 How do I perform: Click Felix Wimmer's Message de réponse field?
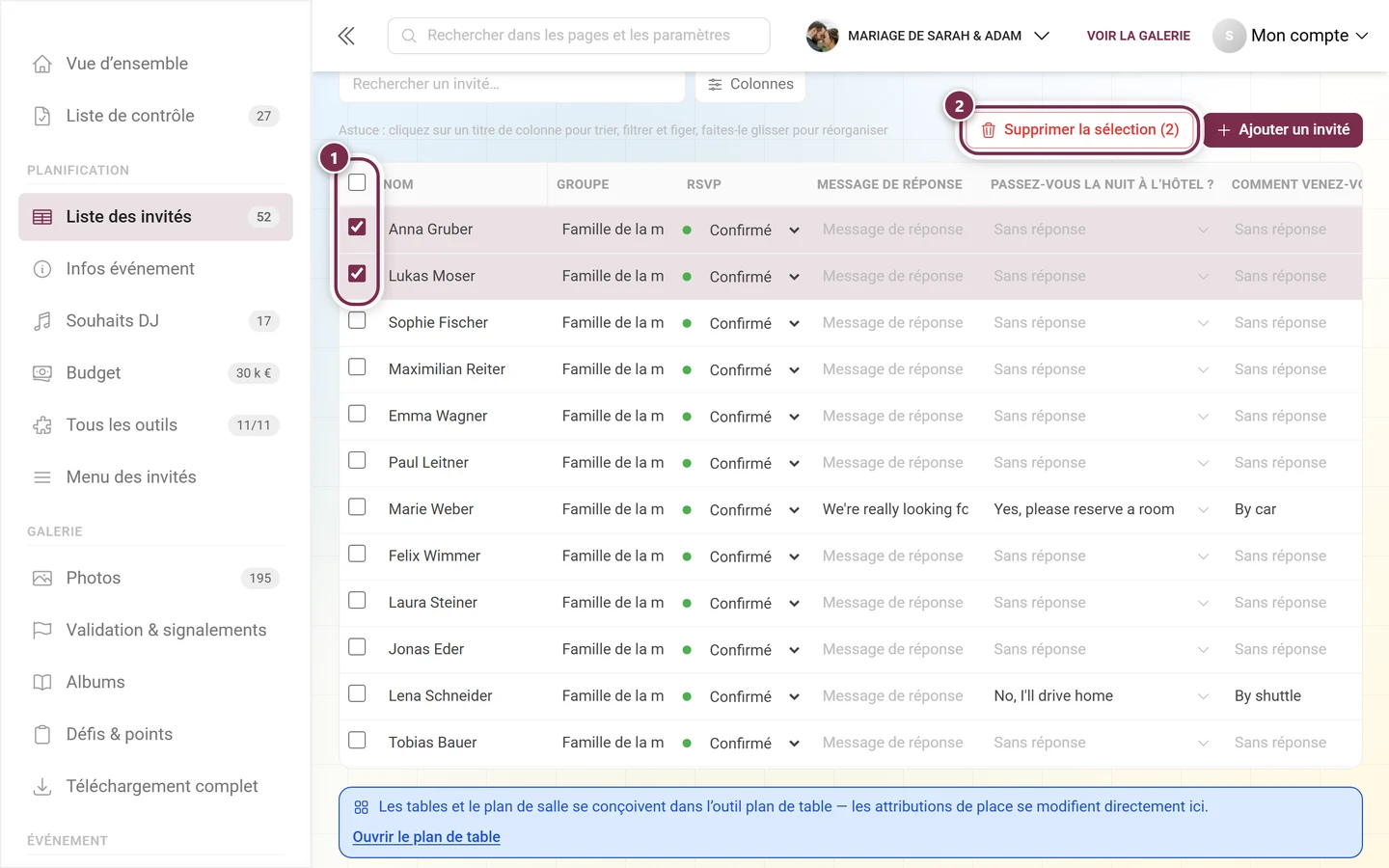coord(893,556)
